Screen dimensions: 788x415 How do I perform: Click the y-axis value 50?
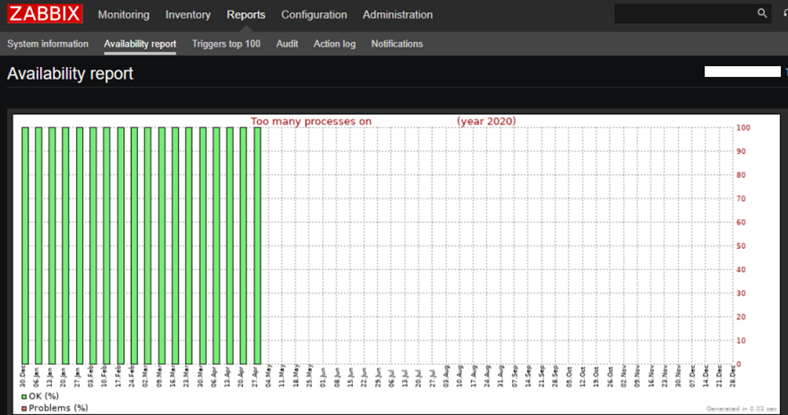click(741, 246)
